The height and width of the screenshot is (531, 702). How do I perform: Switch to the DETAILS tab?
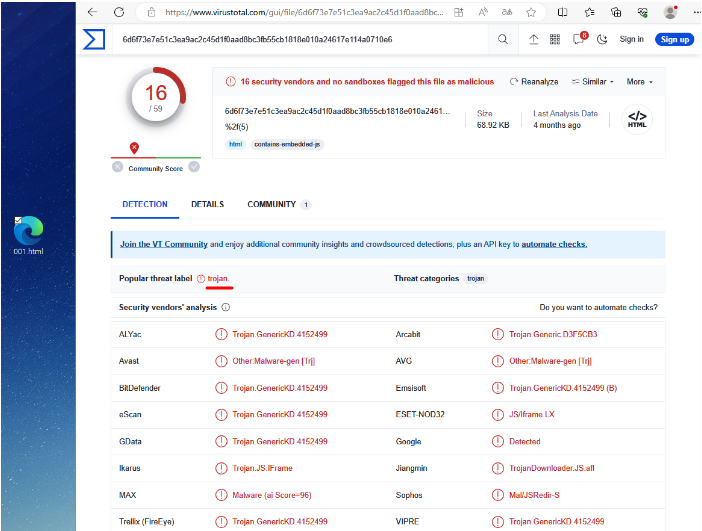pos(207,205)
